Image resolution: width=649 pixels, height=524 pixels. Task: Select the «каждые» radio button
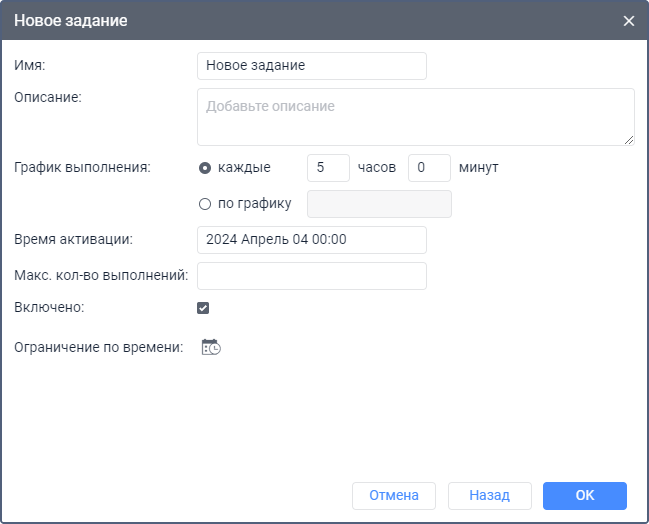[x=205, y=168]
